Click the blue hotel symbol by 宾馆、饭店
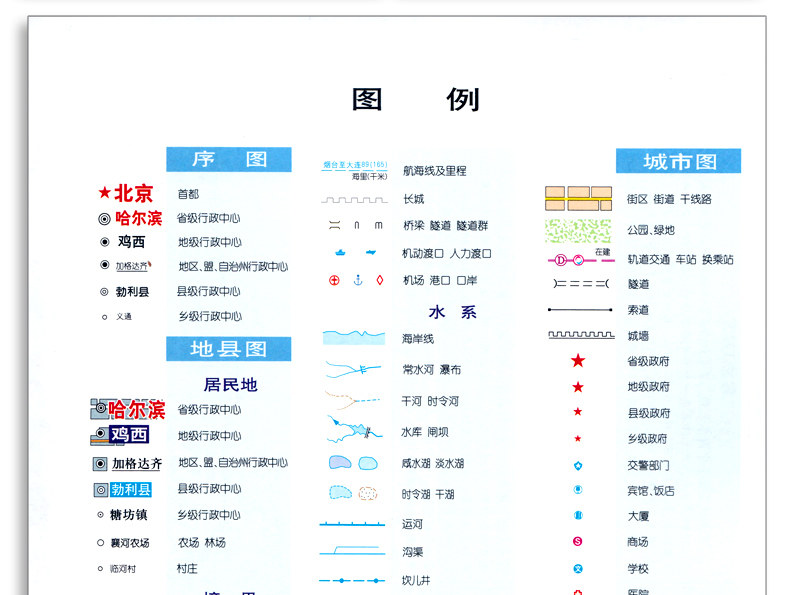Image resolution: width=790 pixels, height=595 pixels. [x=578, y=489]
